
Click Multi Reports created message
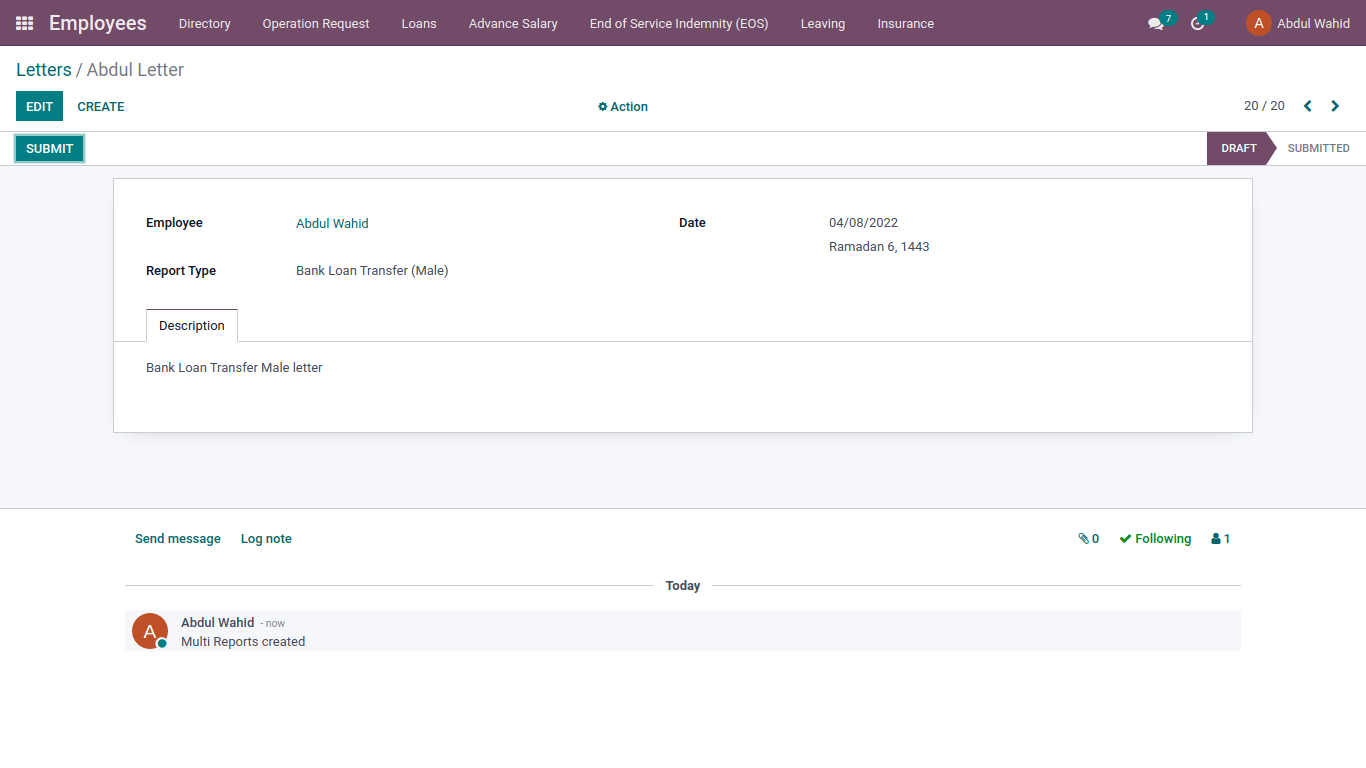pos(243,642)
